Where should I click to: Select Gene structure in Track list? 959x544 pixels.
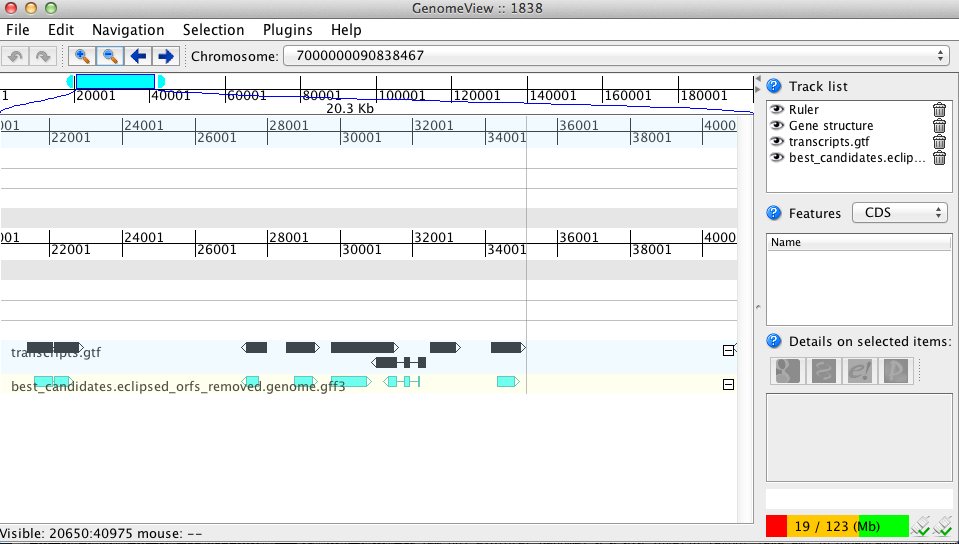tap(831, 125)
